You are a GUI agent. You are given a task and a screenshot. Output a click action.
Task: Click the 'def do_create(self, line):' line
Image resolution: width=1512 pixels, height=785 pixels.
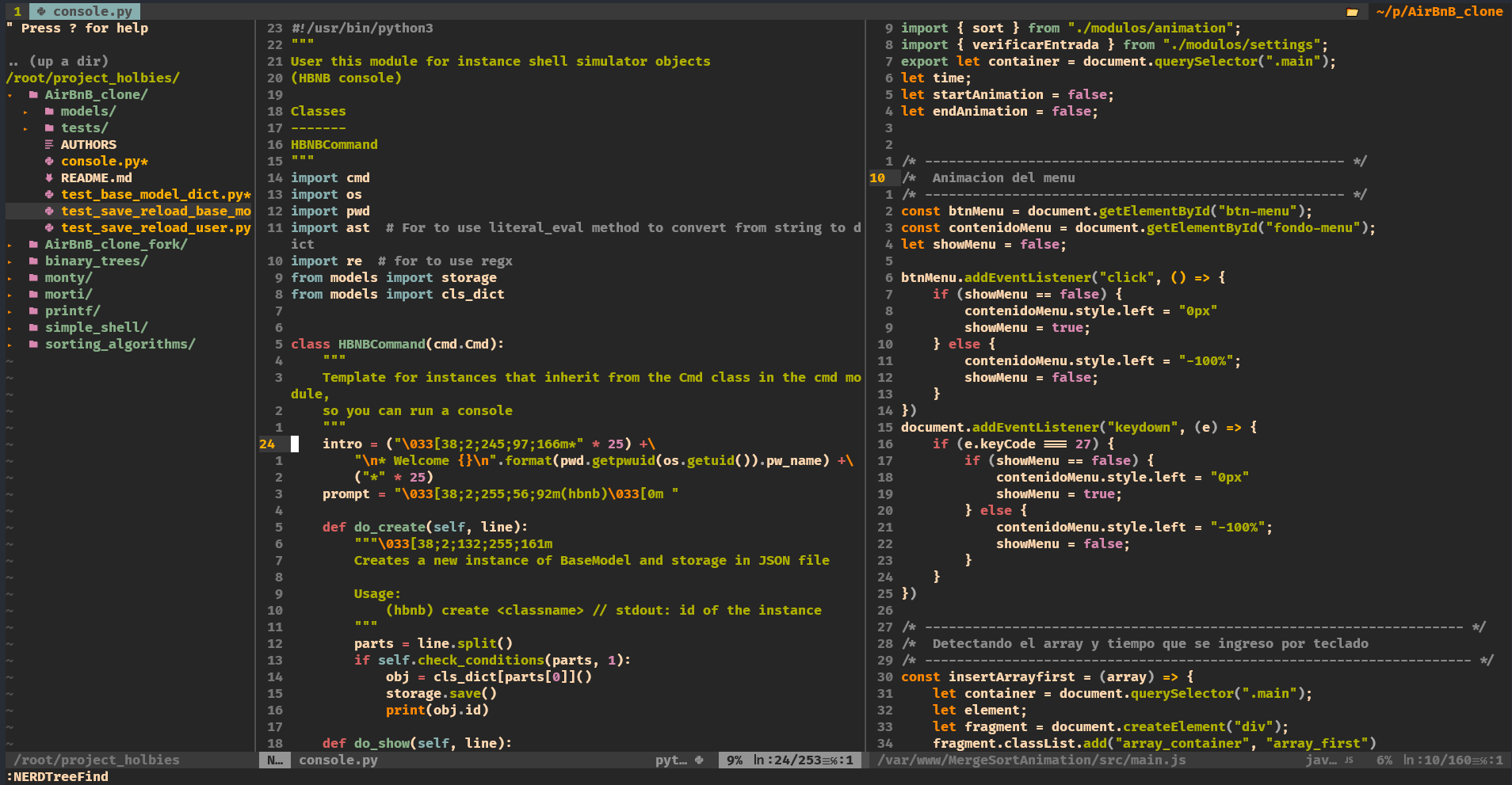(x=425, y=527)
